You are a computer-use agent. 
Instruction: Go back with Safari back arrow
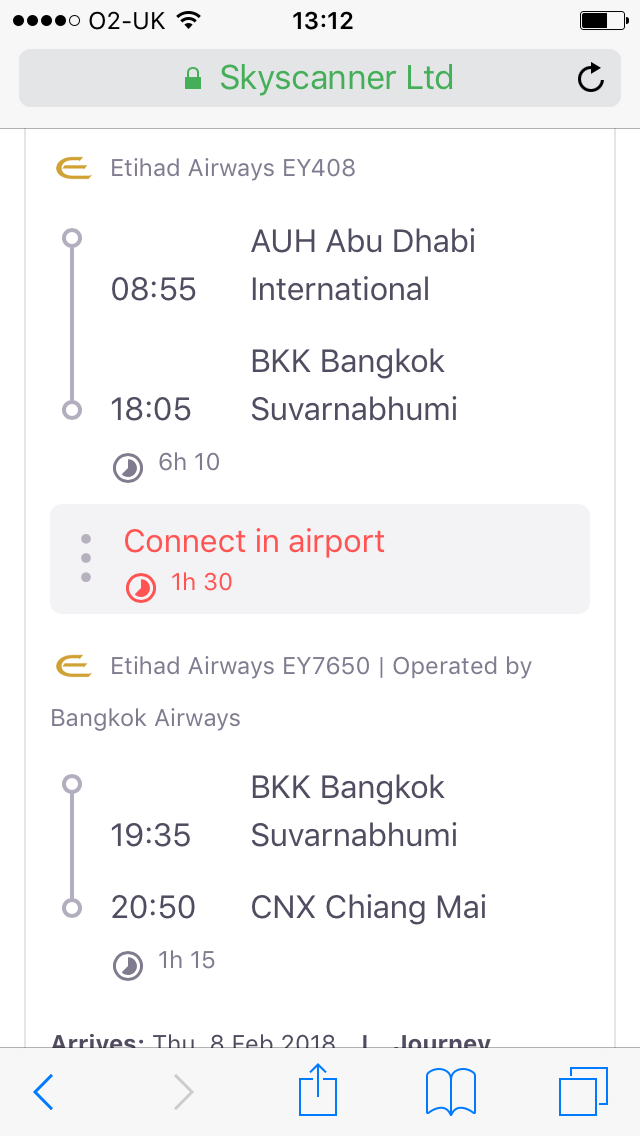pos(43,1092)
